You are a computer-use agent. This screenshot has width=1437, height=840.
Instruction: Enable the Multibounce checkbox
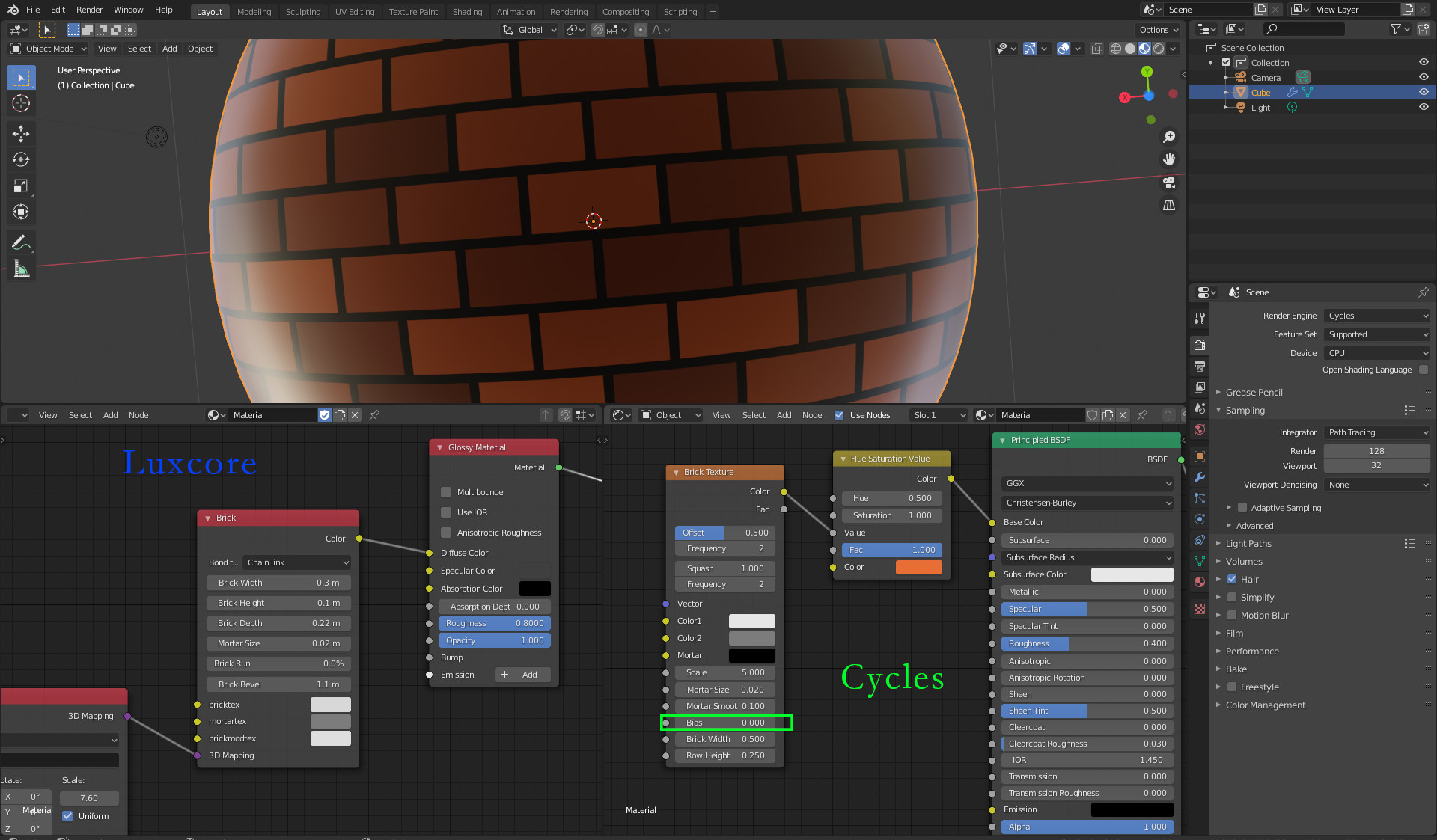coord(446,492)
